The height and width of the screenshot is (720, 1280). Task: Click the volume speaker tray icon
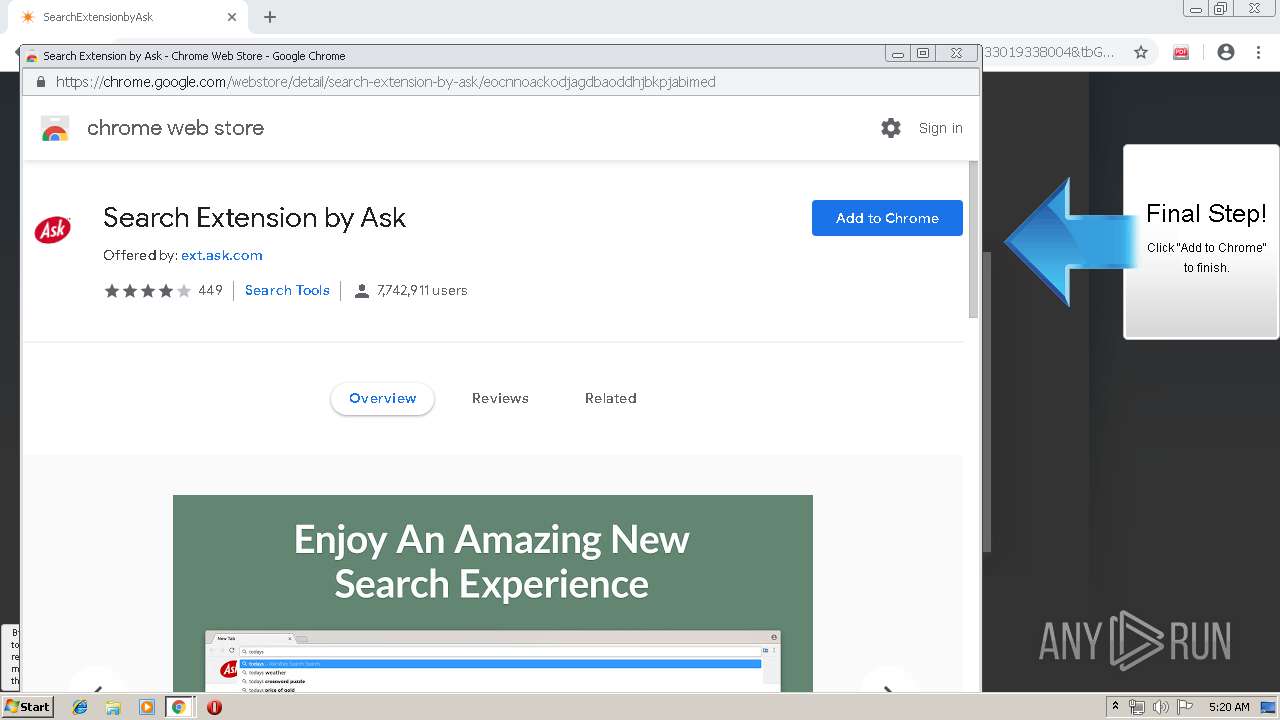[x=1160, y=707]
